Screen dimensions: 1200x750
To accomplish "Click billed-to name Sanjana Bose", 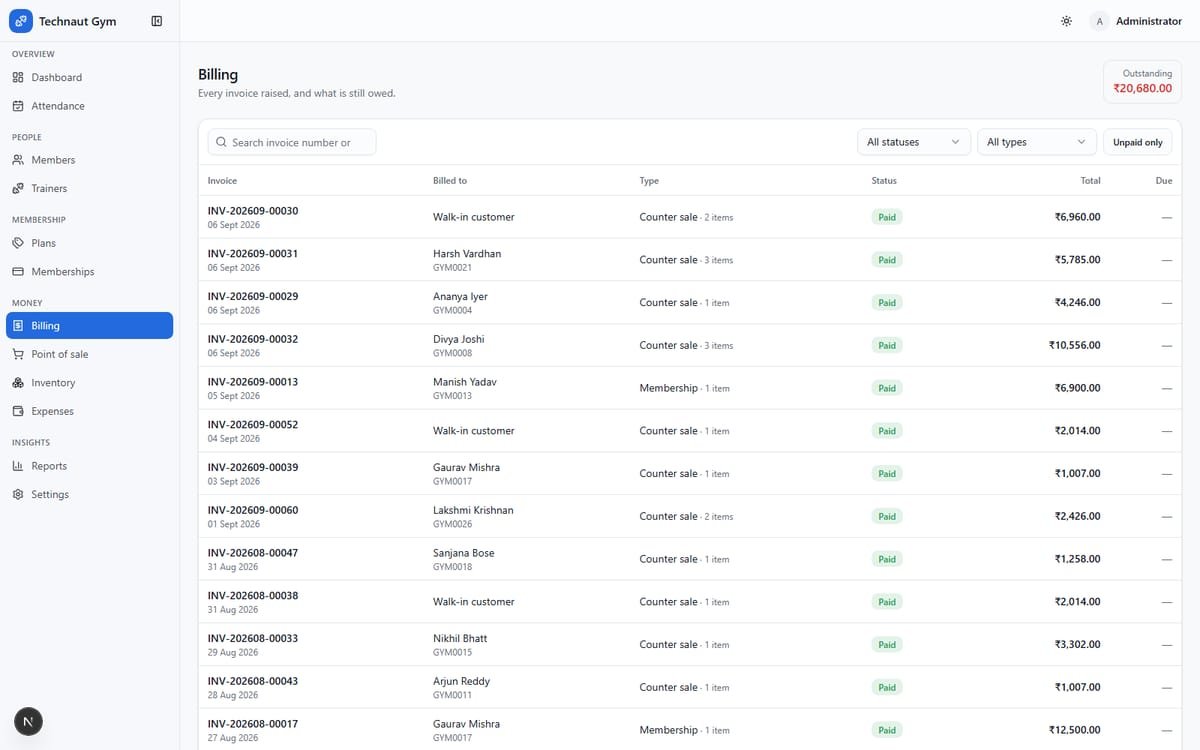I will (464, 553).
